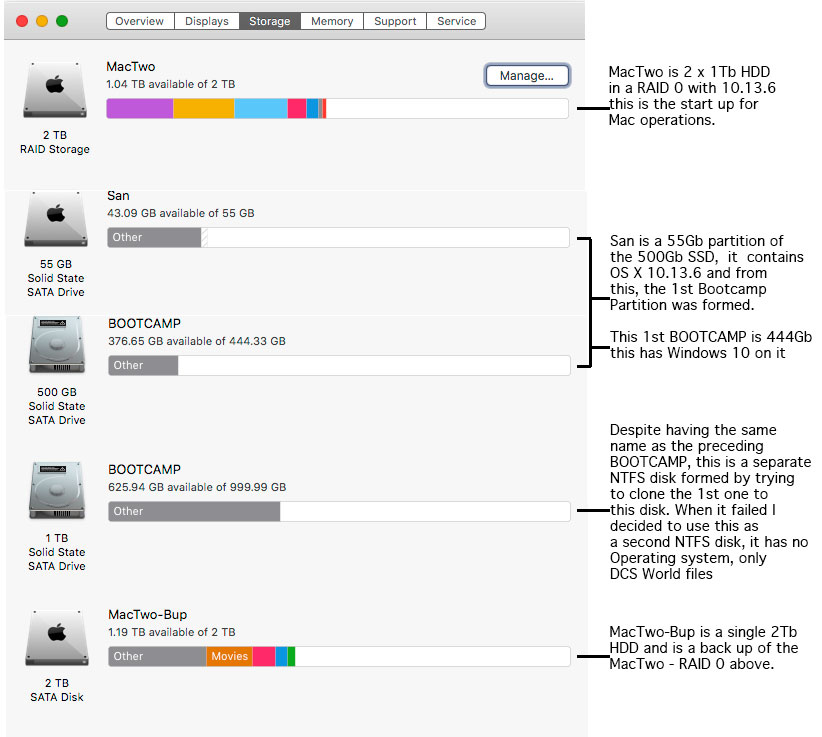The image size is (822, 737).
Task: Click the 500 GB BOOTCAMP hard drive icon
Action: pos(57,345)
